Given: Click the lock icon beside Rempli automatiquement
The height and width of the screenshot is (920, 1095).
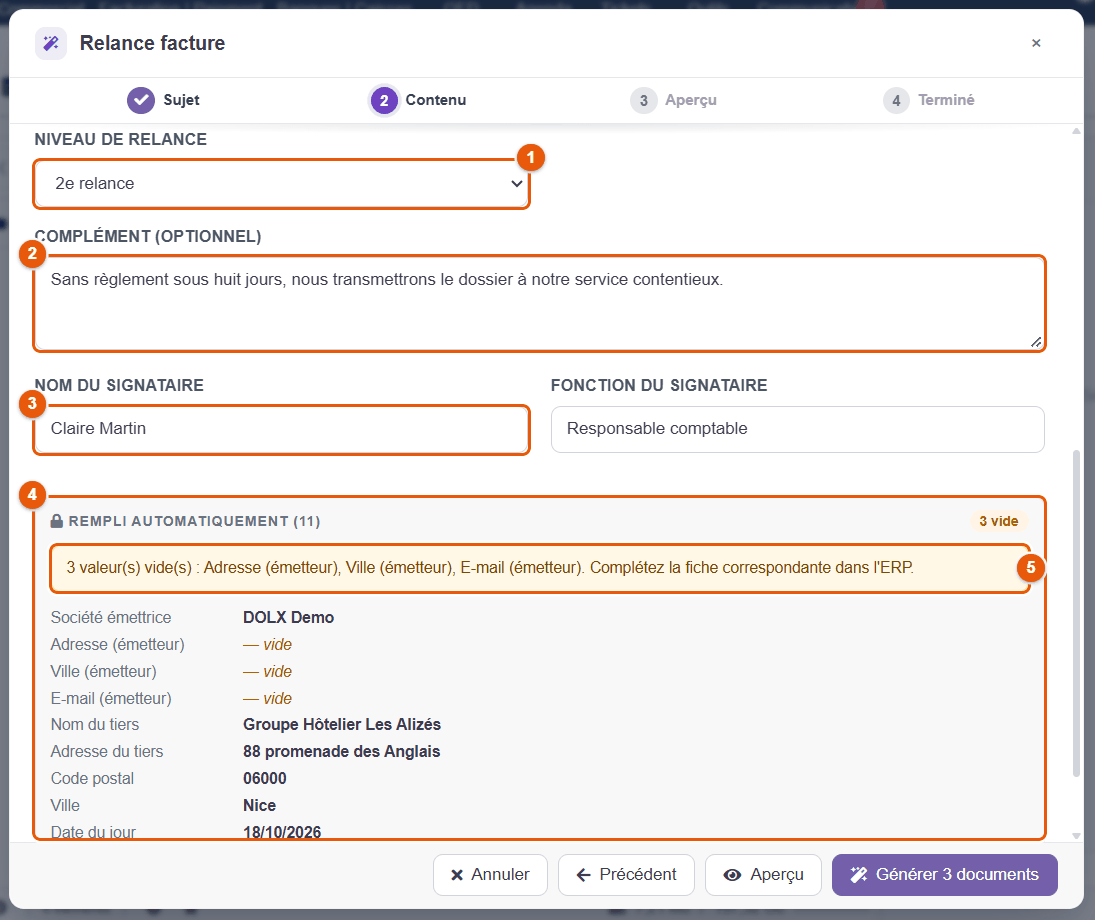Looking at the screenshot, I should tap(57, 521).
